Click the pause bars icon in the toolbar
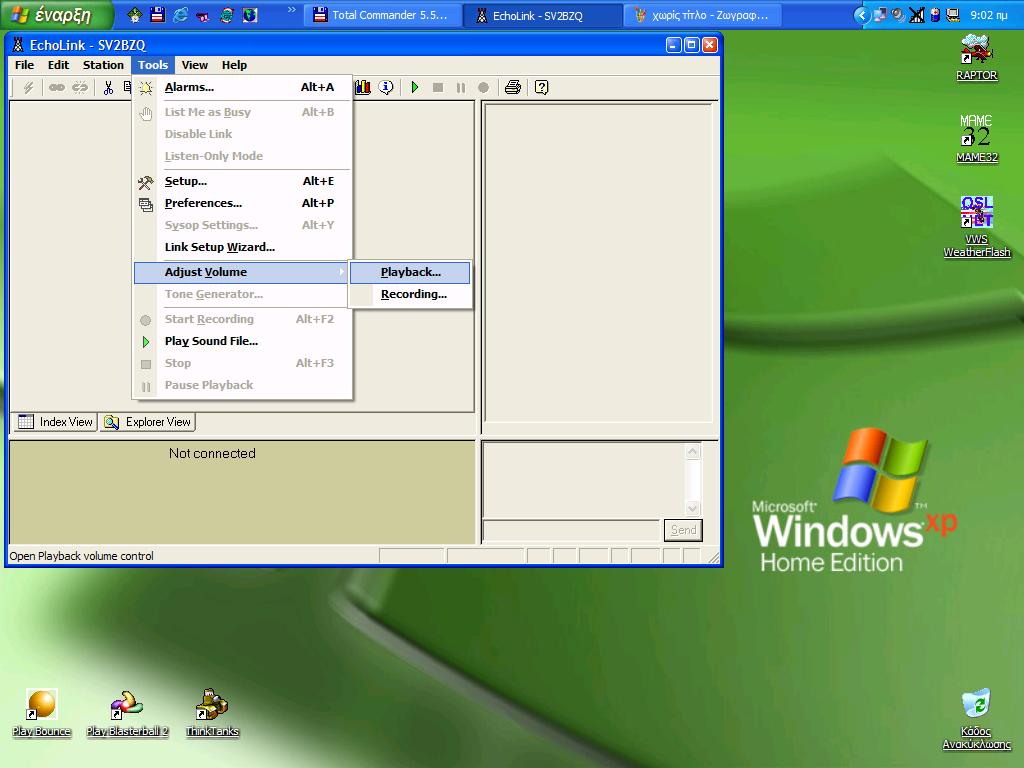This screenshot has width=1024, height=768. click(x=460, y=88)
